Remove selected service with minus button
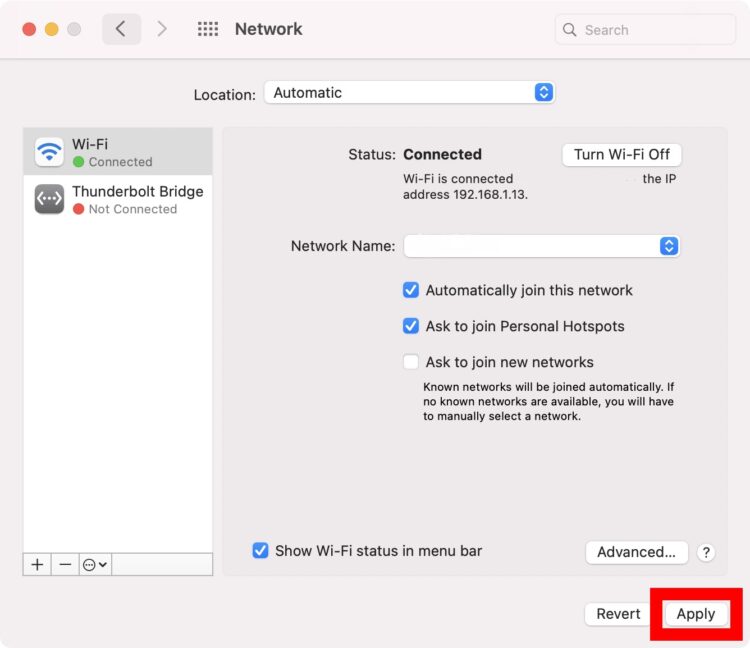The height and width of the screenshot is (648, 750). point(65,564)
